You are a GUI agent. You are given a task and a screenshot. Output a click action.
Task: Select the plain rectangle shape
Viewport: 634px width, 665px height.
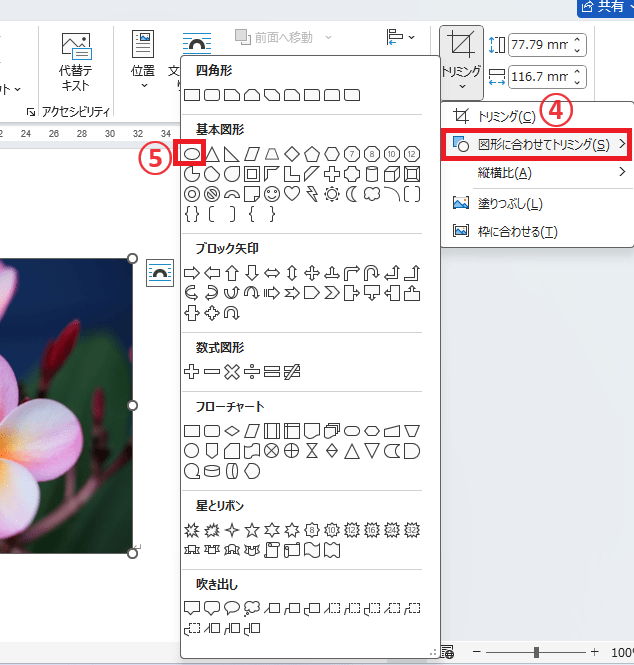point(192,95)
